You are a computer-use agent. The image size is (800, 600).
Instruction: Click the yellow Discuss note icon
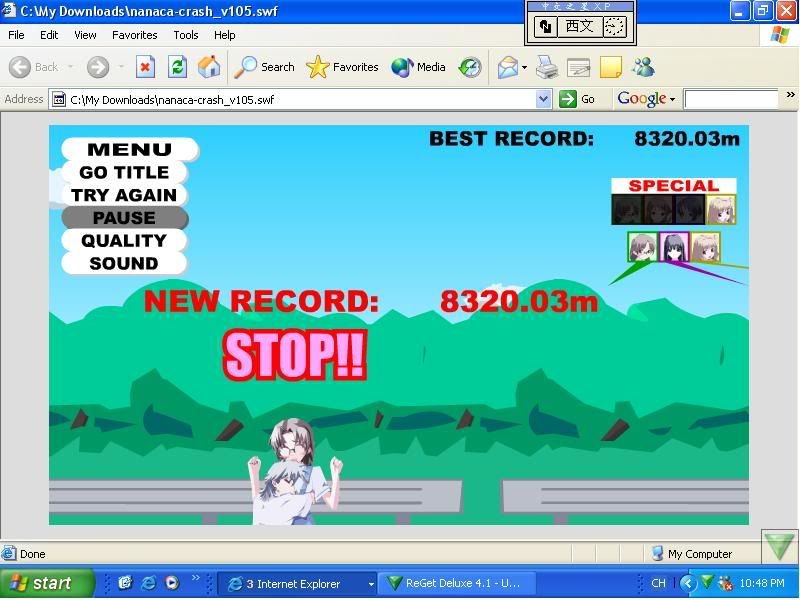coord(611,67)
